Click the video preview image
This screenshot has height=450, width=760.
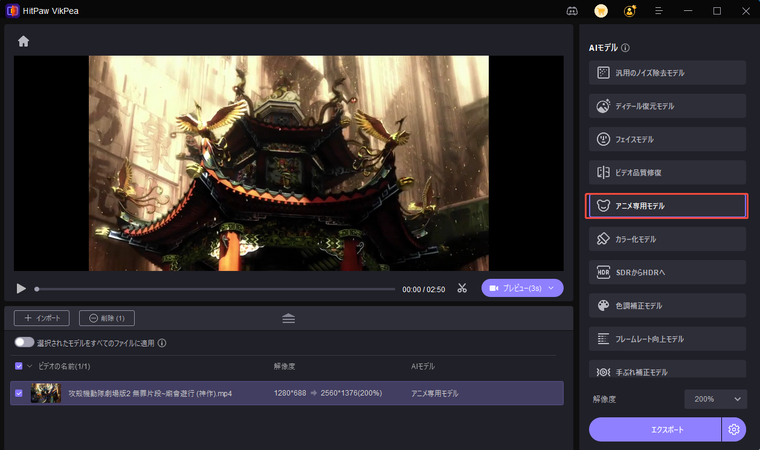point(288,163)
